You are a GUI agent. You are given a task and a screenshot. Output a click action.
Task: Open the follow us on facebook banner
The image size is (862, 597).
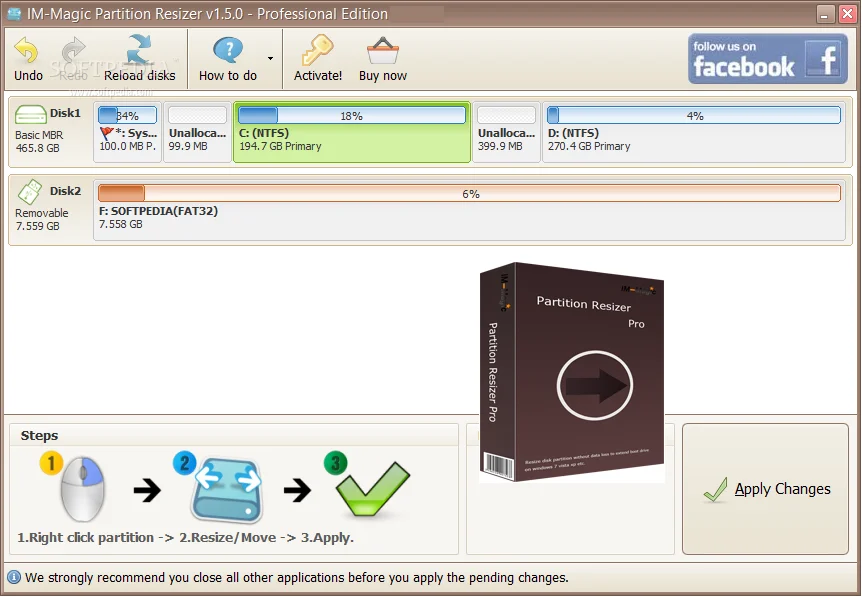[x=767, y=59]
